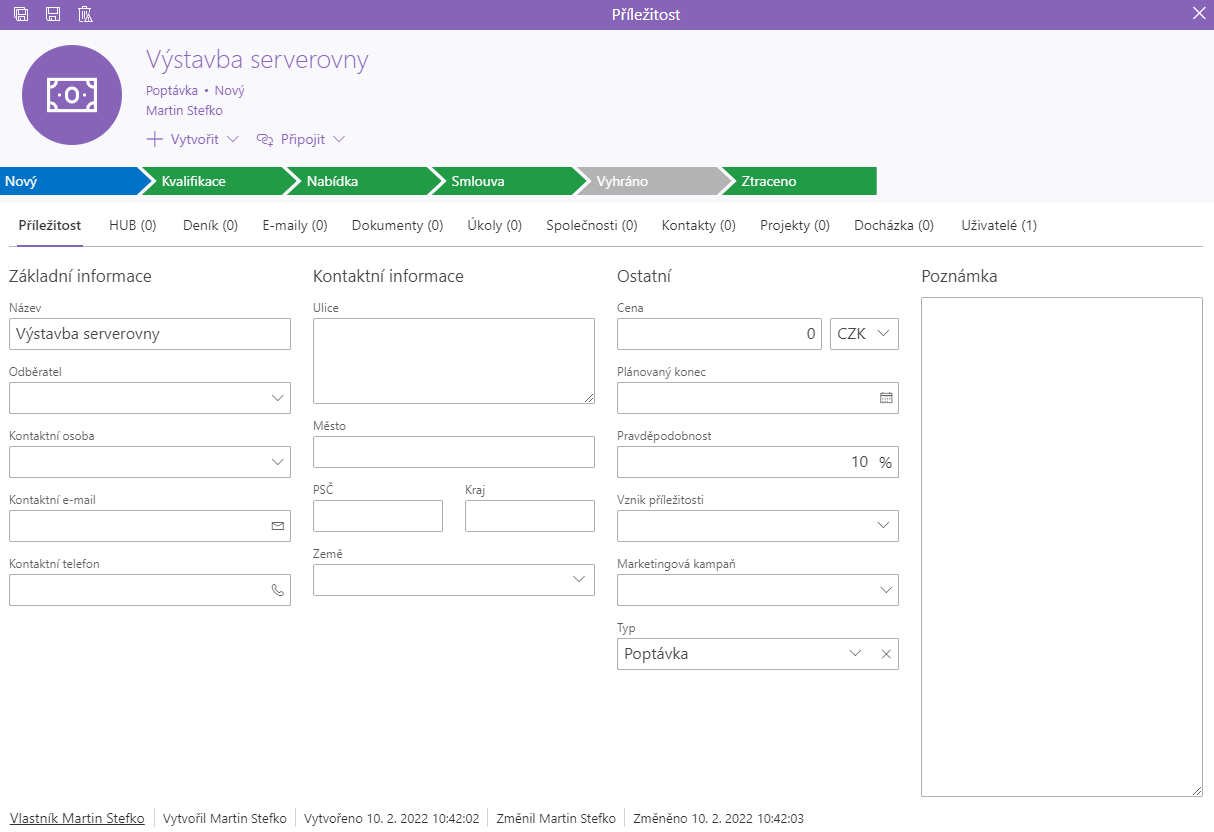Click the Save floppy disk icon

pyautogui.click(x=53, y=14)
